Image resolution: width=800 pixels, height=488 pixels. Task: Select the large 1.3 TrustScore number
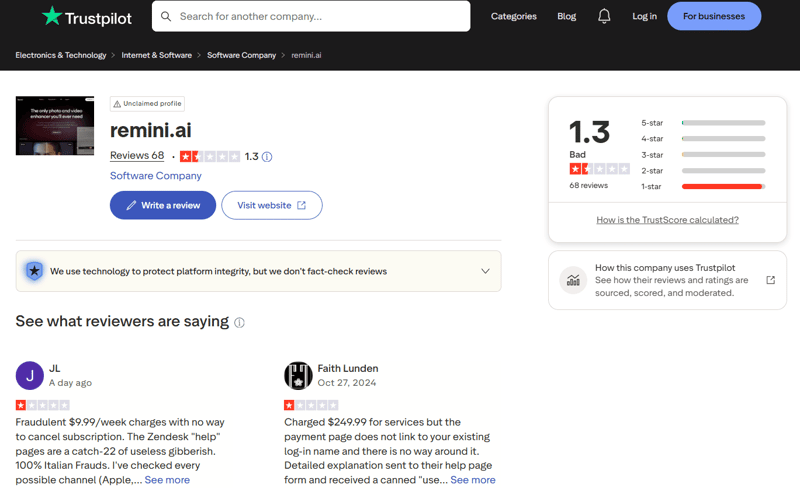589,132
